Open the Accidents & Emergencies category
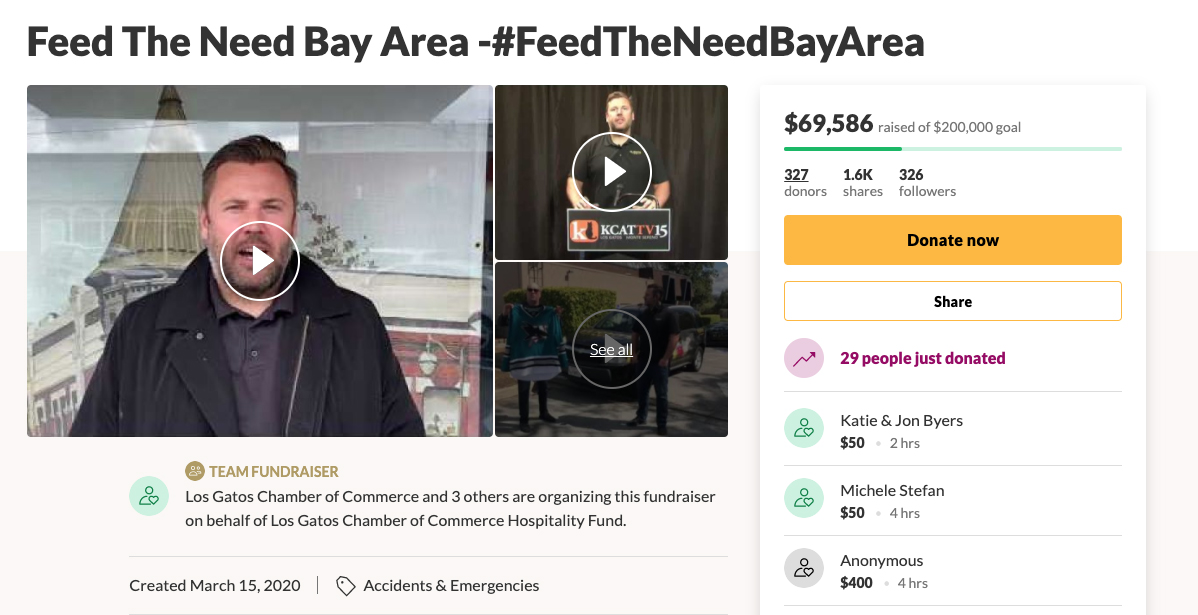 point(451,585)
